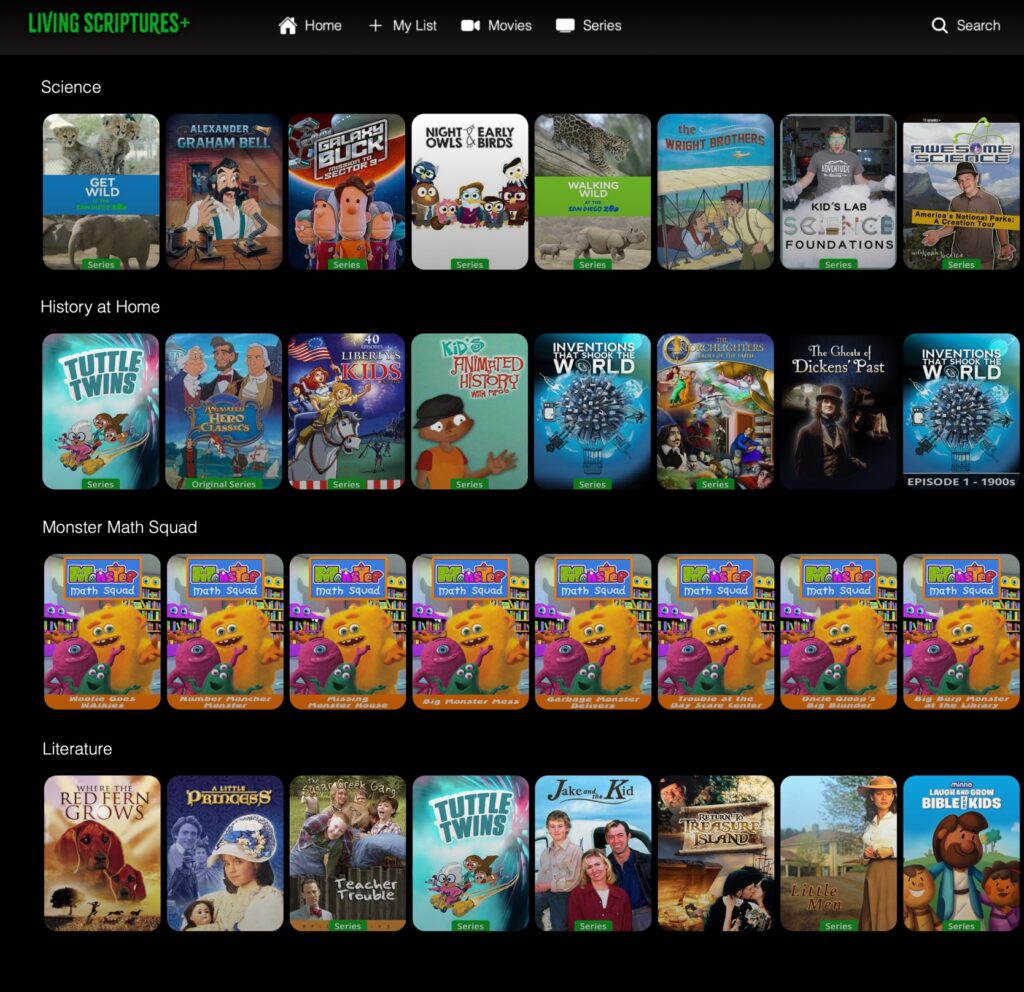Open Return to Treasure Island poster
1024x992 pixels.
tap(716, 853)
